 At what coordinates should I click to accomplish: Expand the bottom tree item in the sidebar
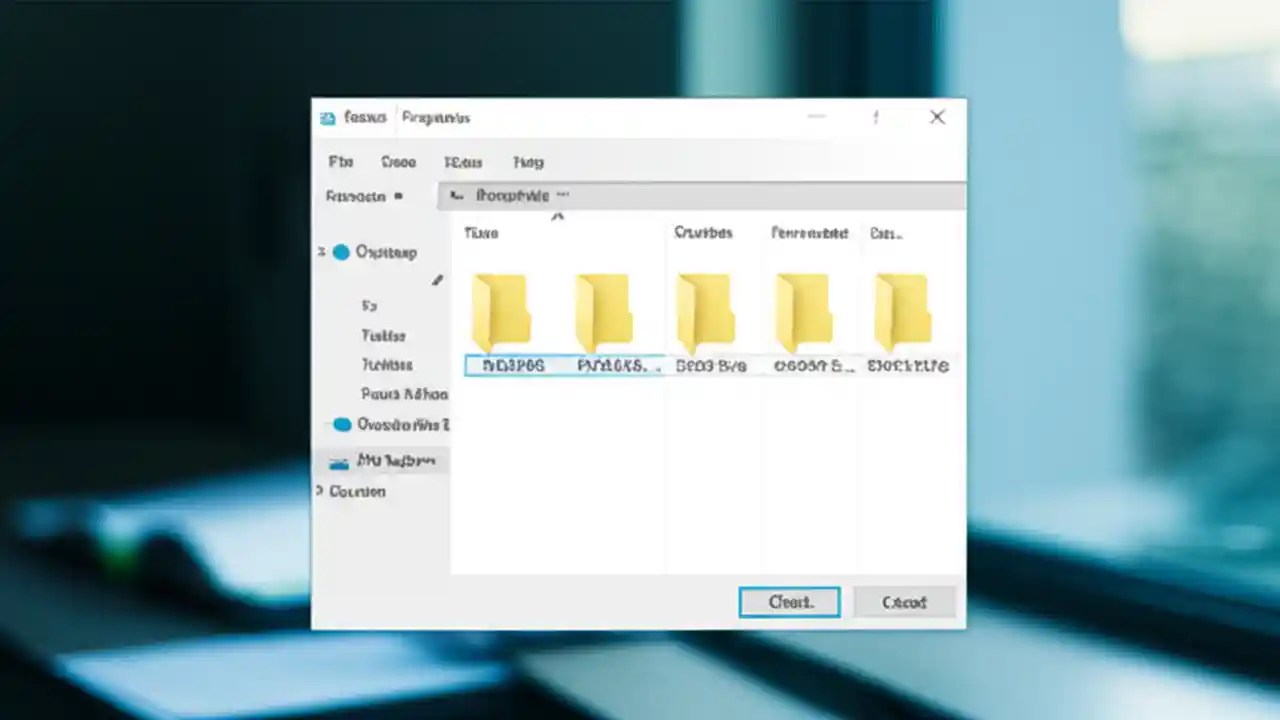coord(321,491)
